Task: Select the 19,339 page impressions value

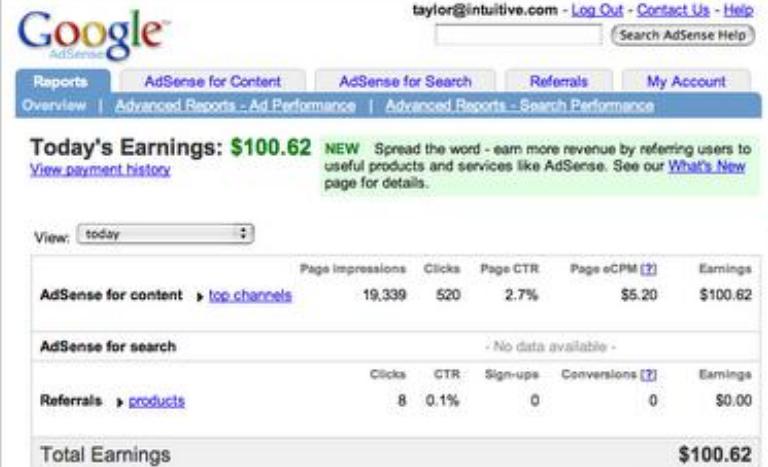Action: [x=384, y=295]
